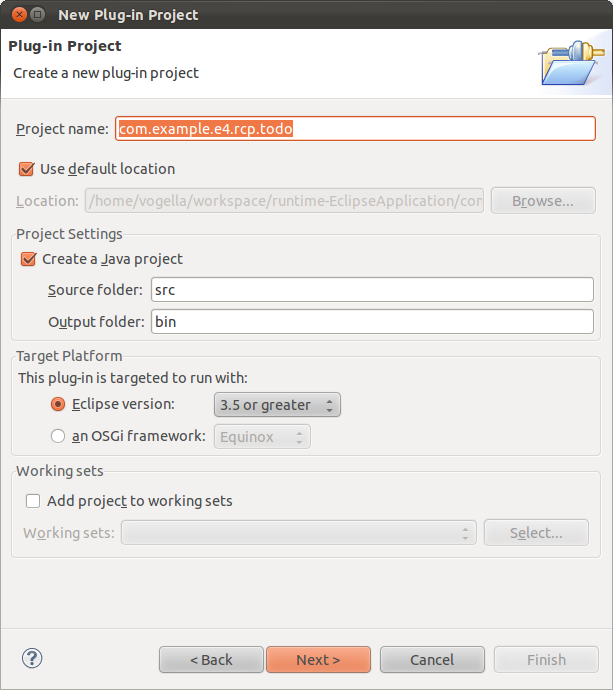Choose the OSGi framework radio option
Screen dimensions: 613x690
pos(58,436)
